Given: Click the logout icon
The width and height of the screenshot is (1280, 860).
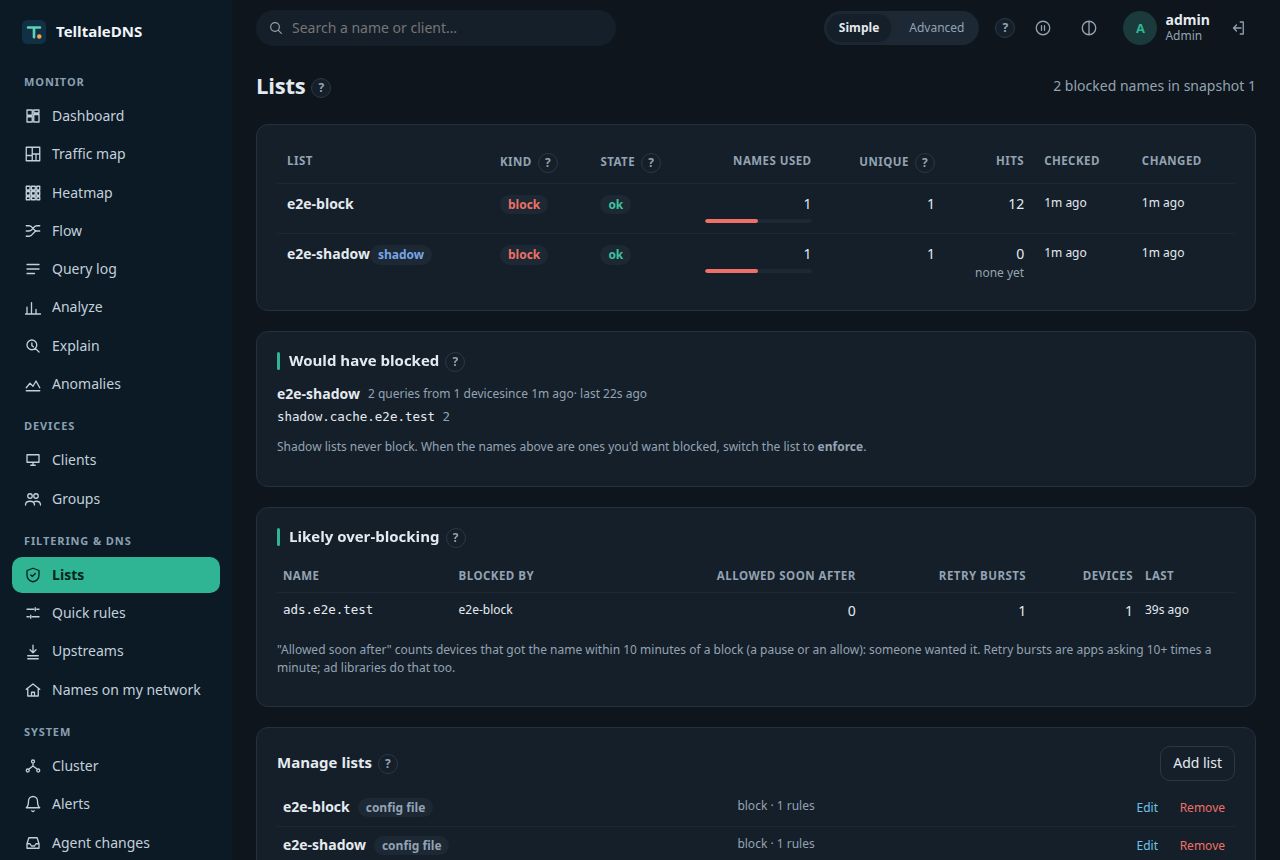Looking at the screenshot, I should coord(1238,28).
